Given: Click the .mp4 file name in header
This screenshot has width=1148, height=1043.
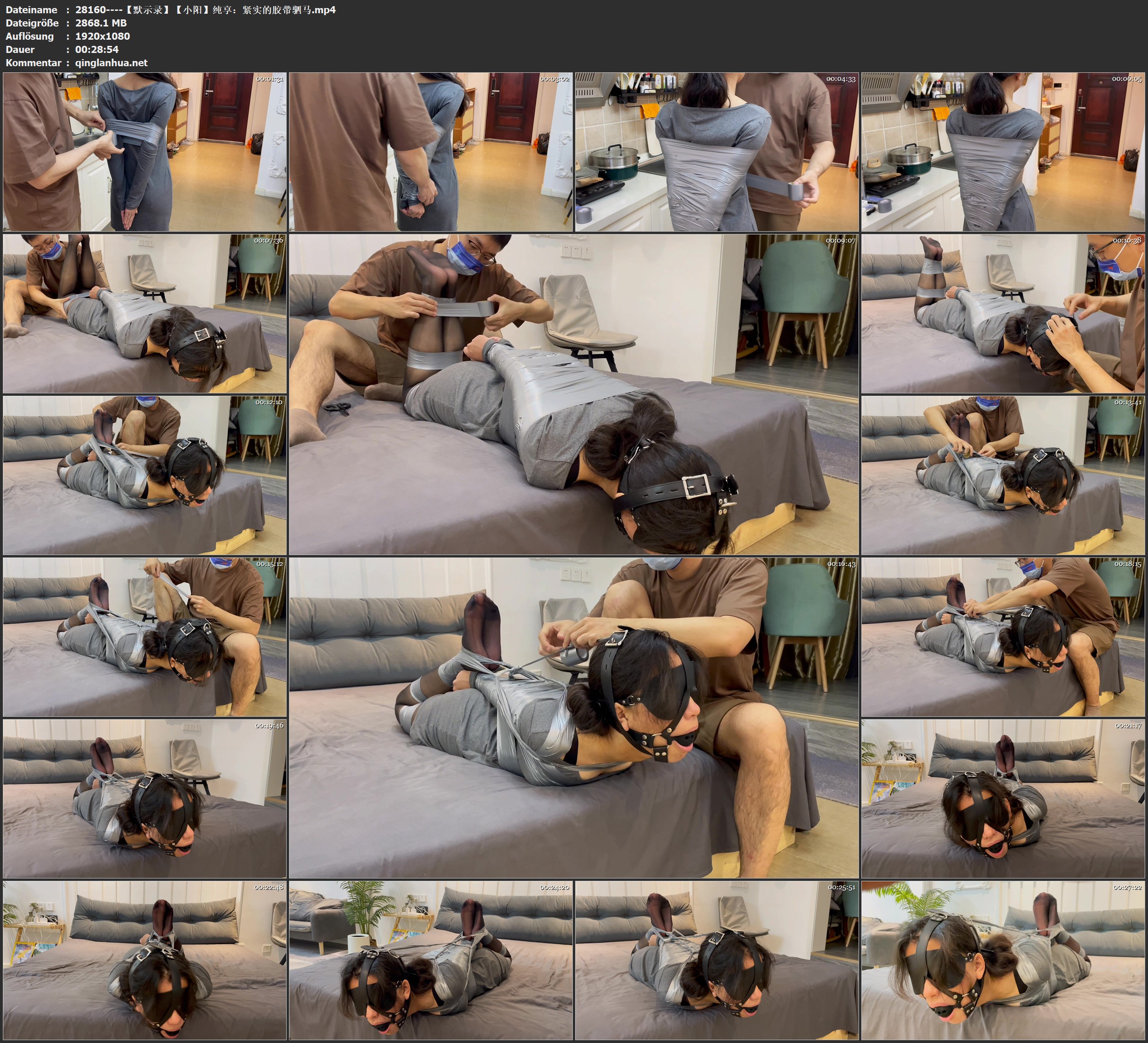Looking at the screenshot, I should pyautogui.click(x=205, y=9).
